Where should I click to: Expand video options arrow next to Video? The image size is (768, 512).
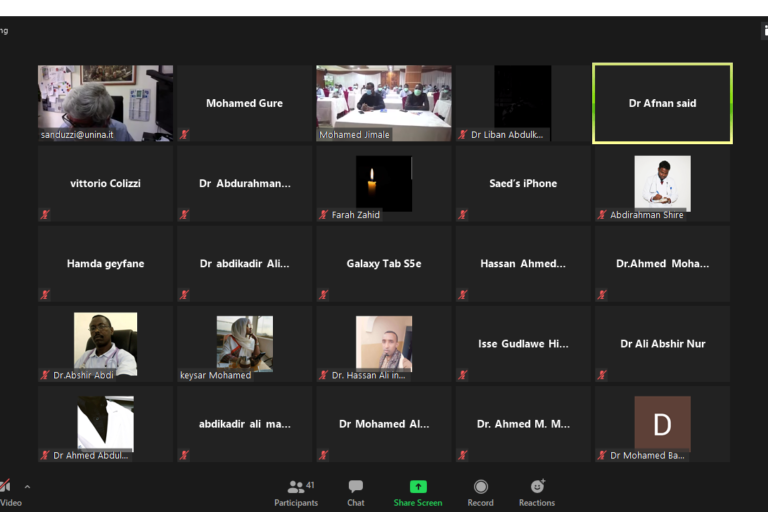point(27,487)
